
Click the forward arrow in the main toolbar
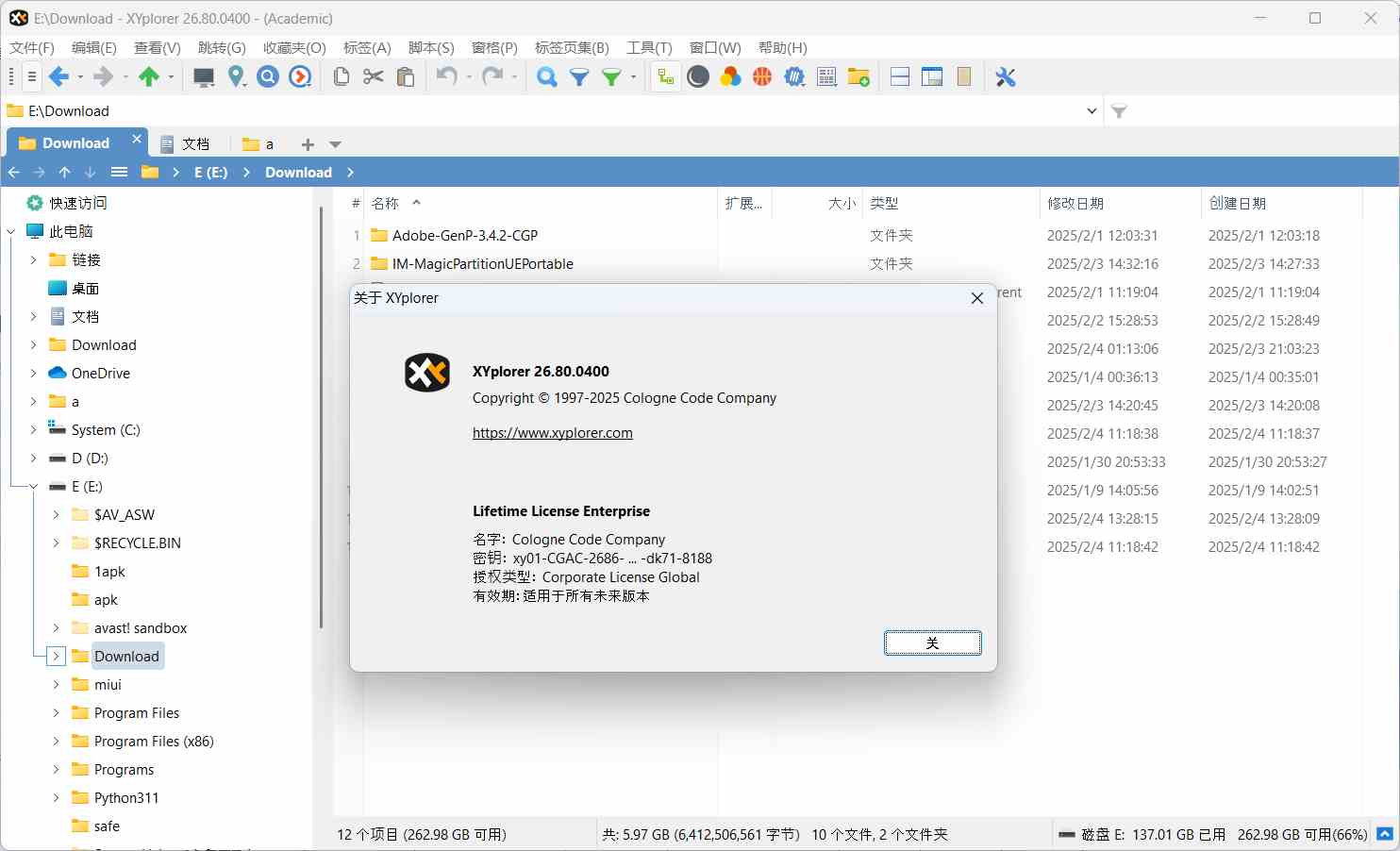103,77
